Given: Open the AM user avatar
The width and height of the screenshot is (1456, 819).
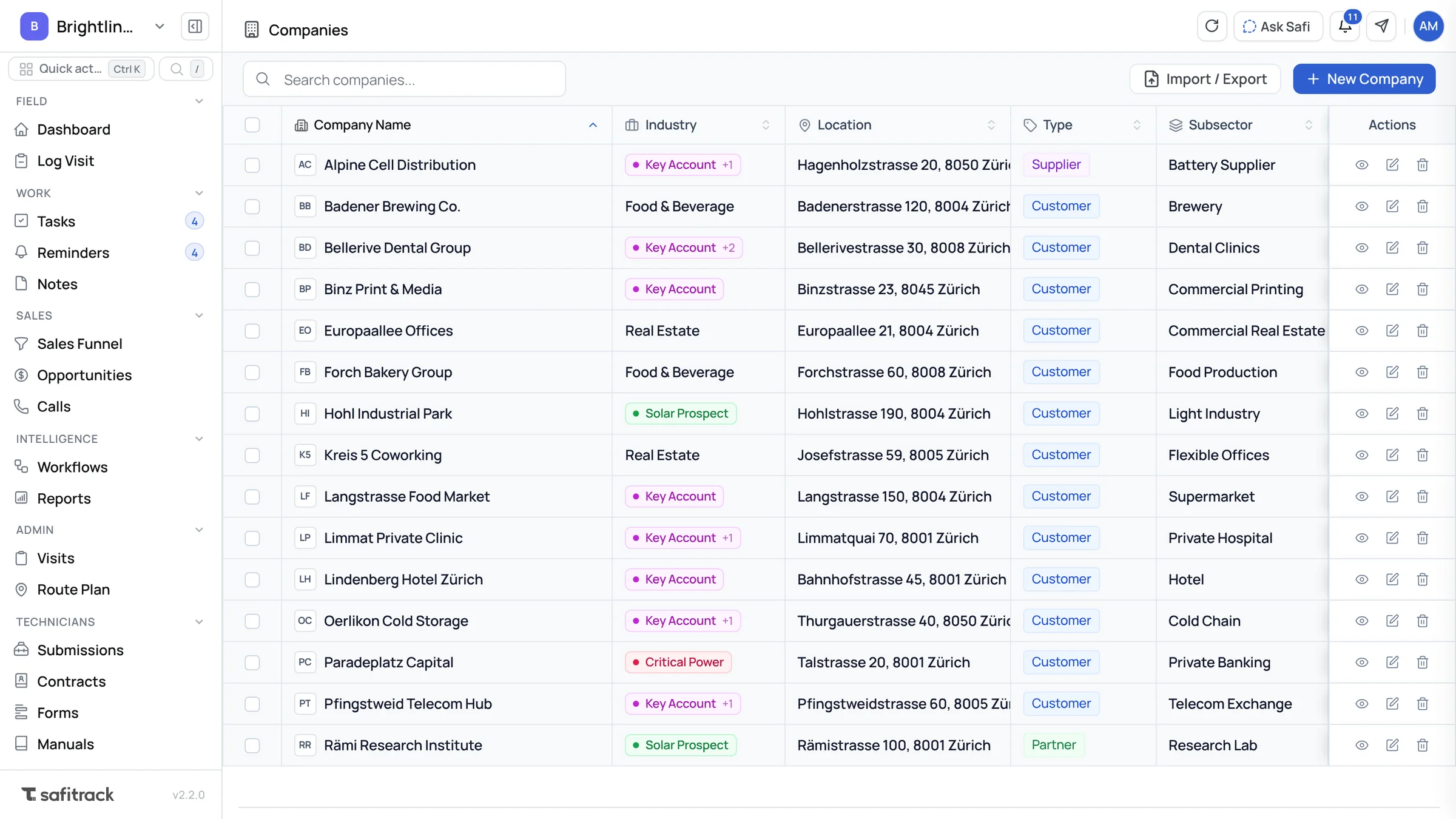Looking at the screenshot, I should coord(1428,26).
